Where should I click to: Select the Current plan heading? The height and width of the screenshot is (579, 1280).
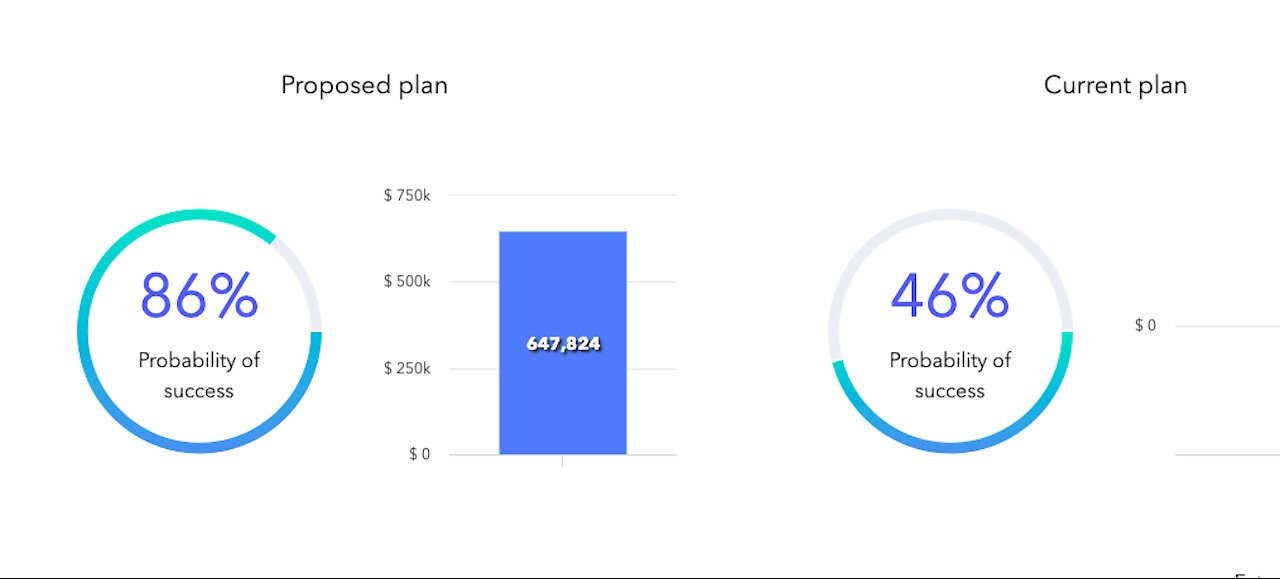click(x=1115, y=86)
